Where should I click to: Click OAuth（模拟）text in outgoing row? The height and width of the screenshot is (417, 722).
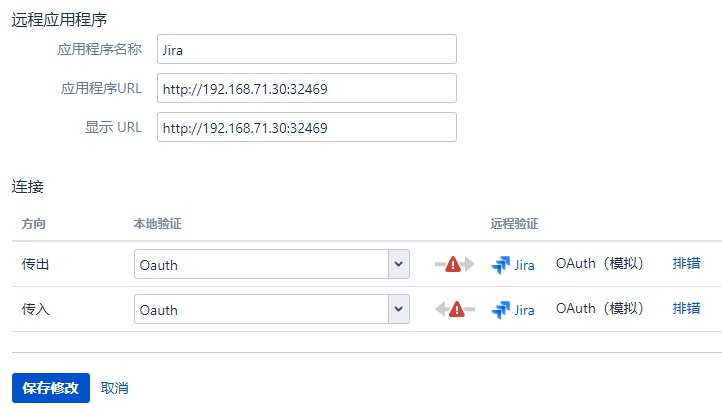pos(600,264)
